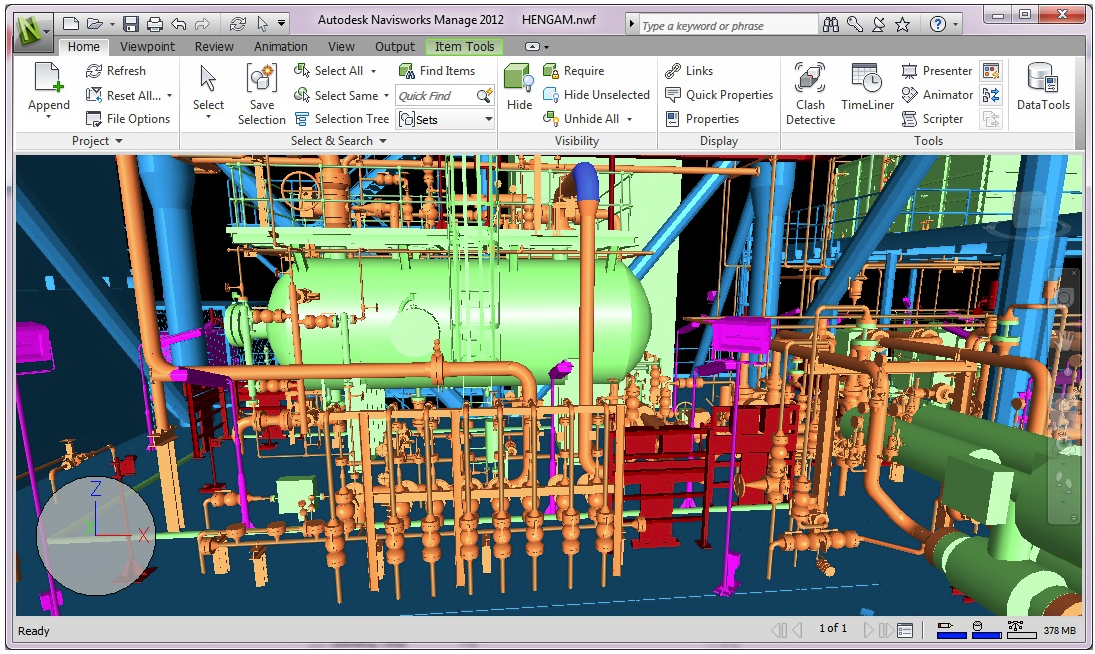Switch to the Home ribbon tab
The height and width of the screenshot is (654, 1095).
(x=83, y=47)
